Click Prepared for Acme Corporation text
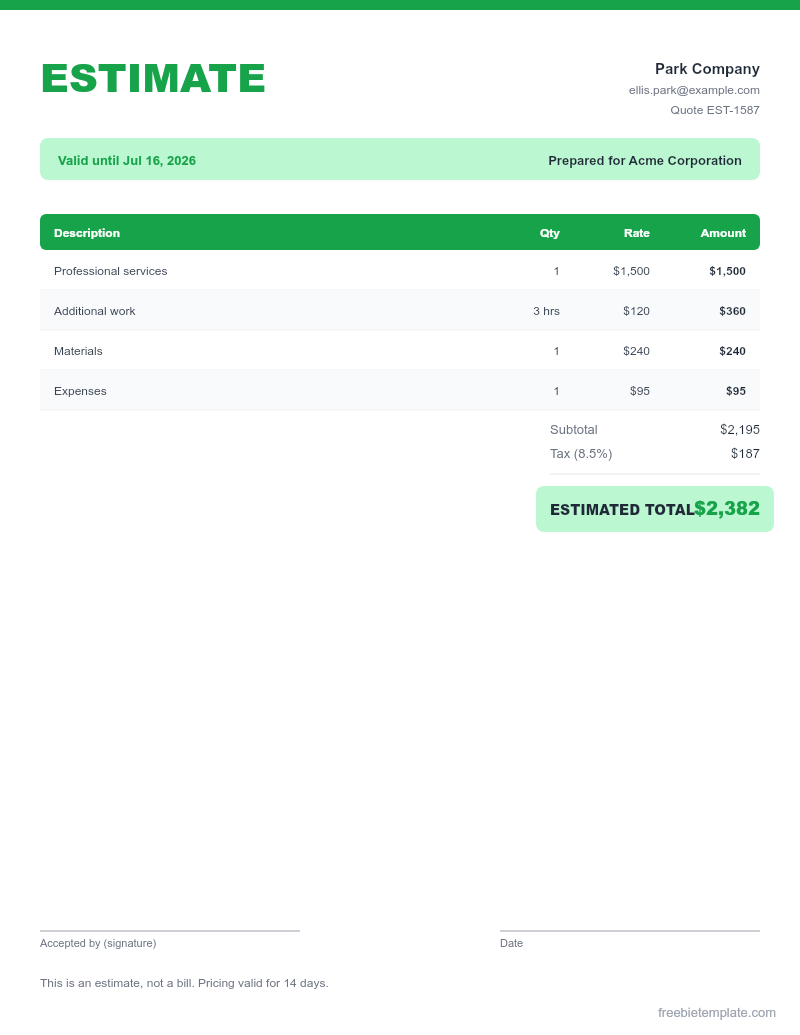This screenshot has height=1035, width=800. [645, 160]
